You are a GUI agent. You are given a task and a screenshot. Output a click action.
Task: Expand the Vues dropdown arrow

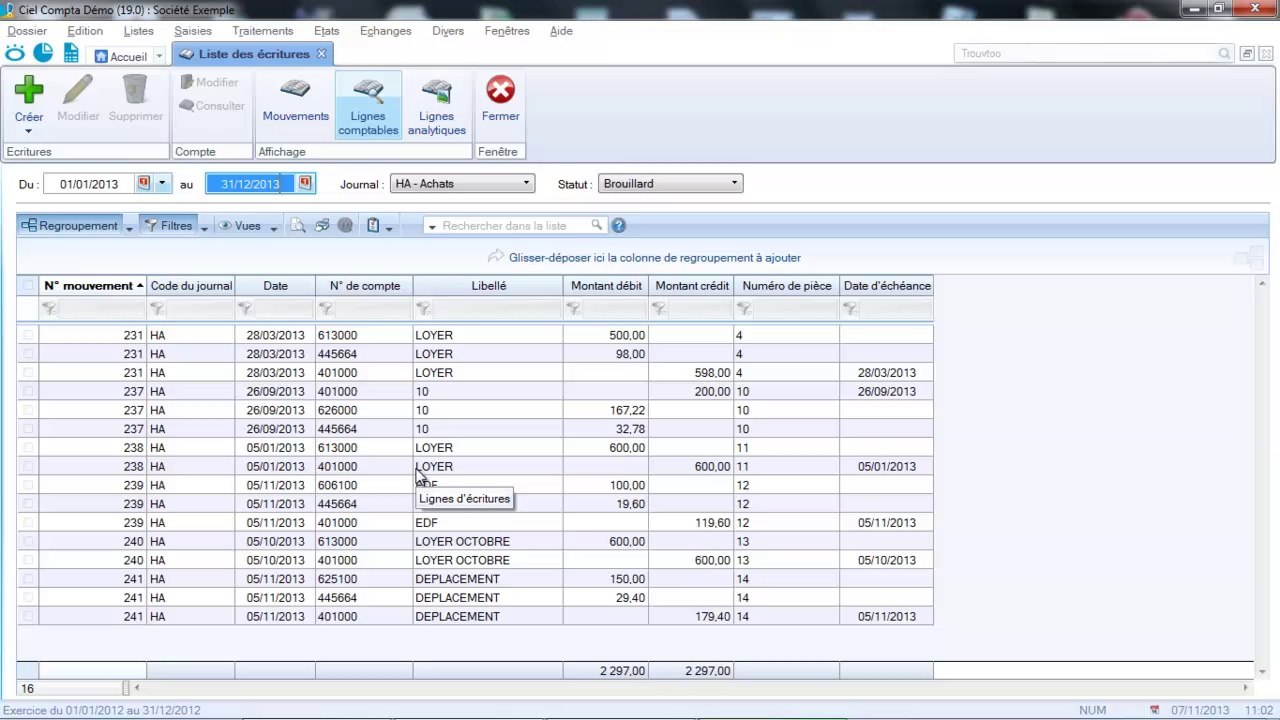tap(272, 227)
